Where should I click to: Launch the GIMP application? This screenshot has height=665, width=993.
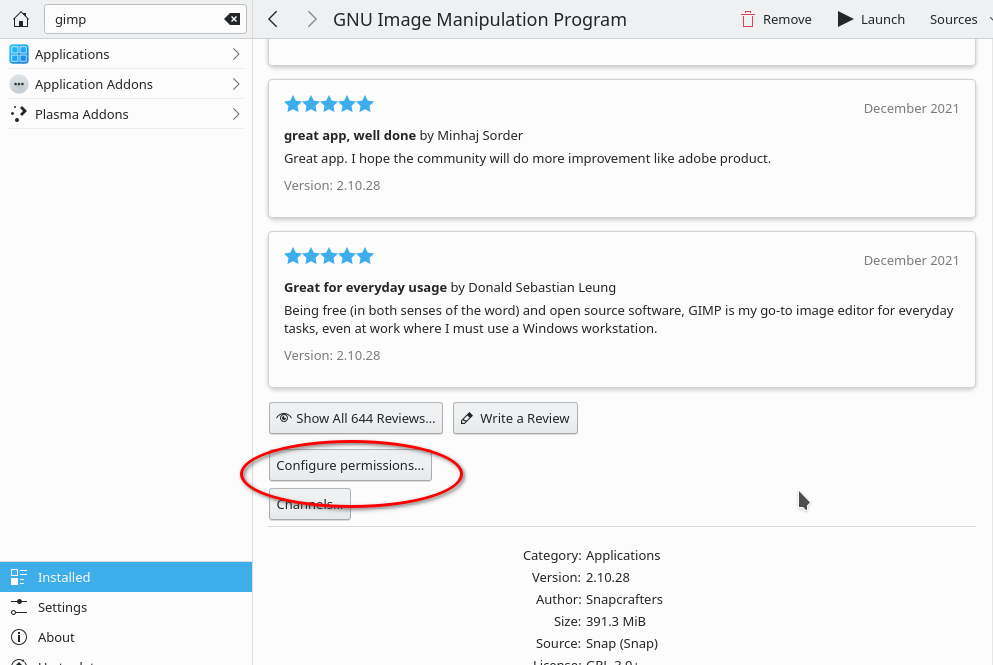(871, 19)
